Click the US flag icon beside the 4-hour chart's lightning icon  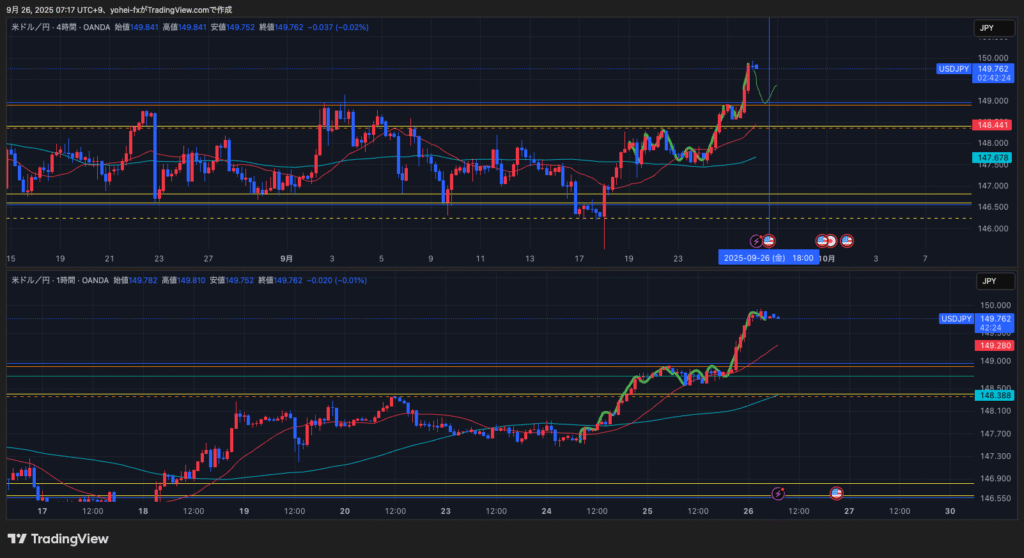[x=769, y=240]
